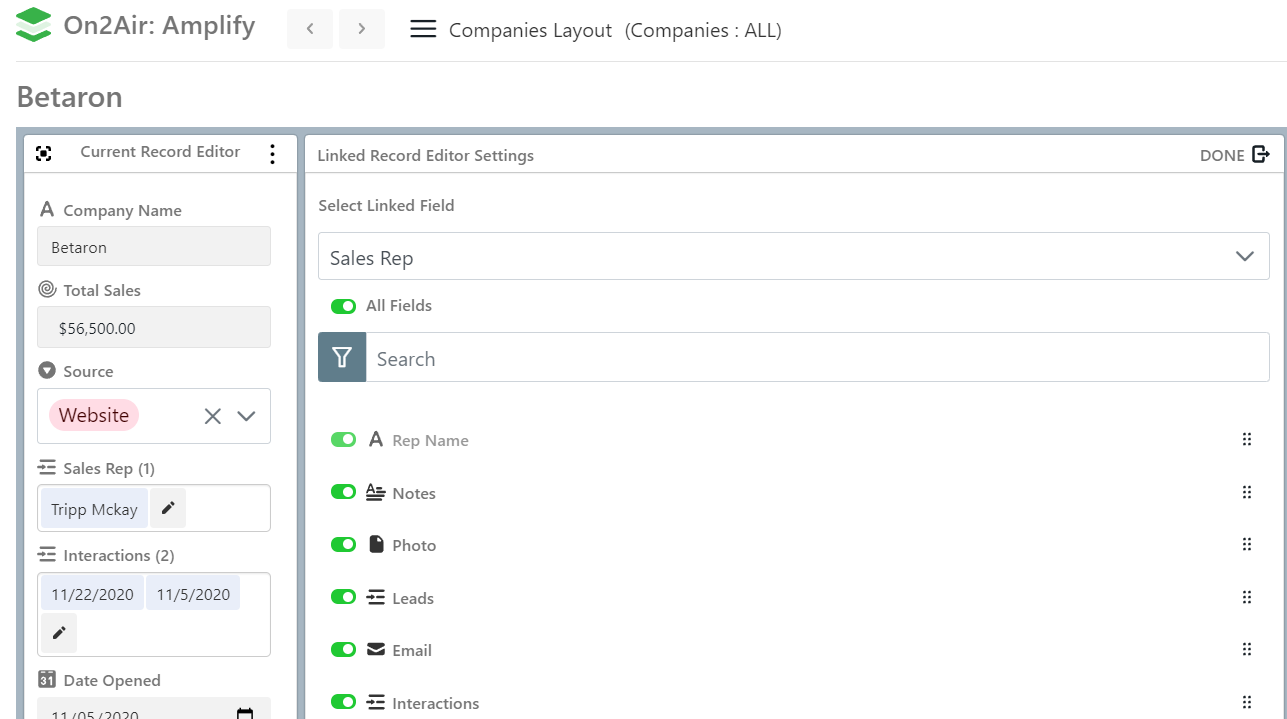
Task: Click the pencil edit icon under Interactions dates
Action: [x=59, y=633]
